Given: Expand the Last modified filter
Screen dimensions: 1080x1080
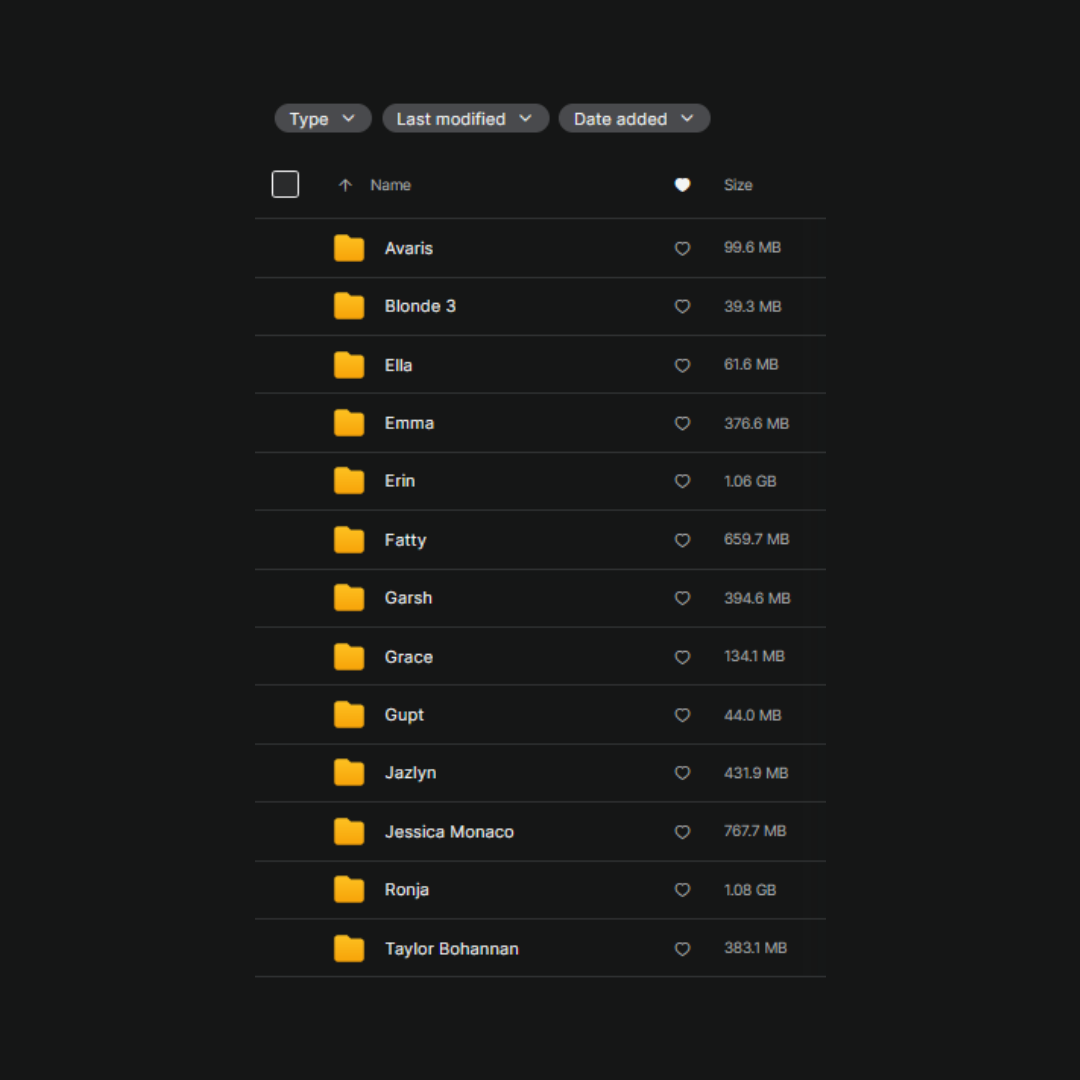Looking at the screenshot, I should tap(465, 119).
